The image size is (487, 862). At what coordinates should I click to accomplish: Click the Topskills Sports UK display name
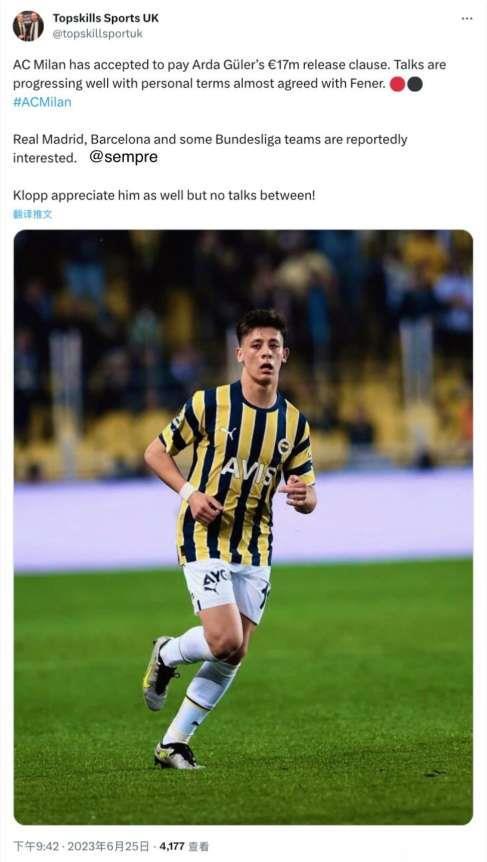point(106,18)
